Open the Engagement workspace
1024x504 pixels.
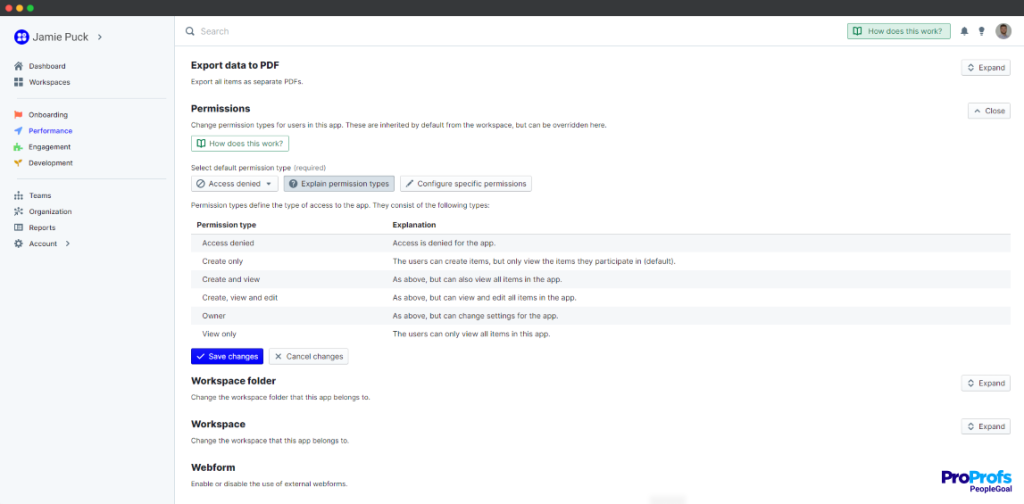pos(49,147)
